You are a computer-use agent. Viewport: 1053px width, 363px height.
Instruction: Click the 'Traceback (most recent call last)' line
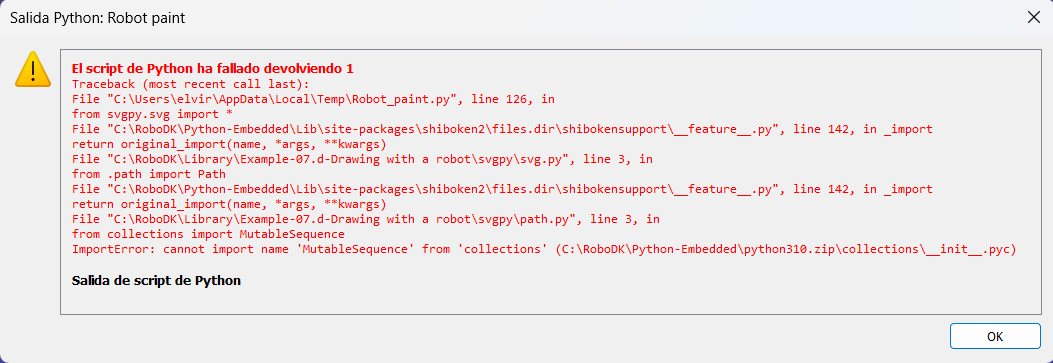point(190,84)
